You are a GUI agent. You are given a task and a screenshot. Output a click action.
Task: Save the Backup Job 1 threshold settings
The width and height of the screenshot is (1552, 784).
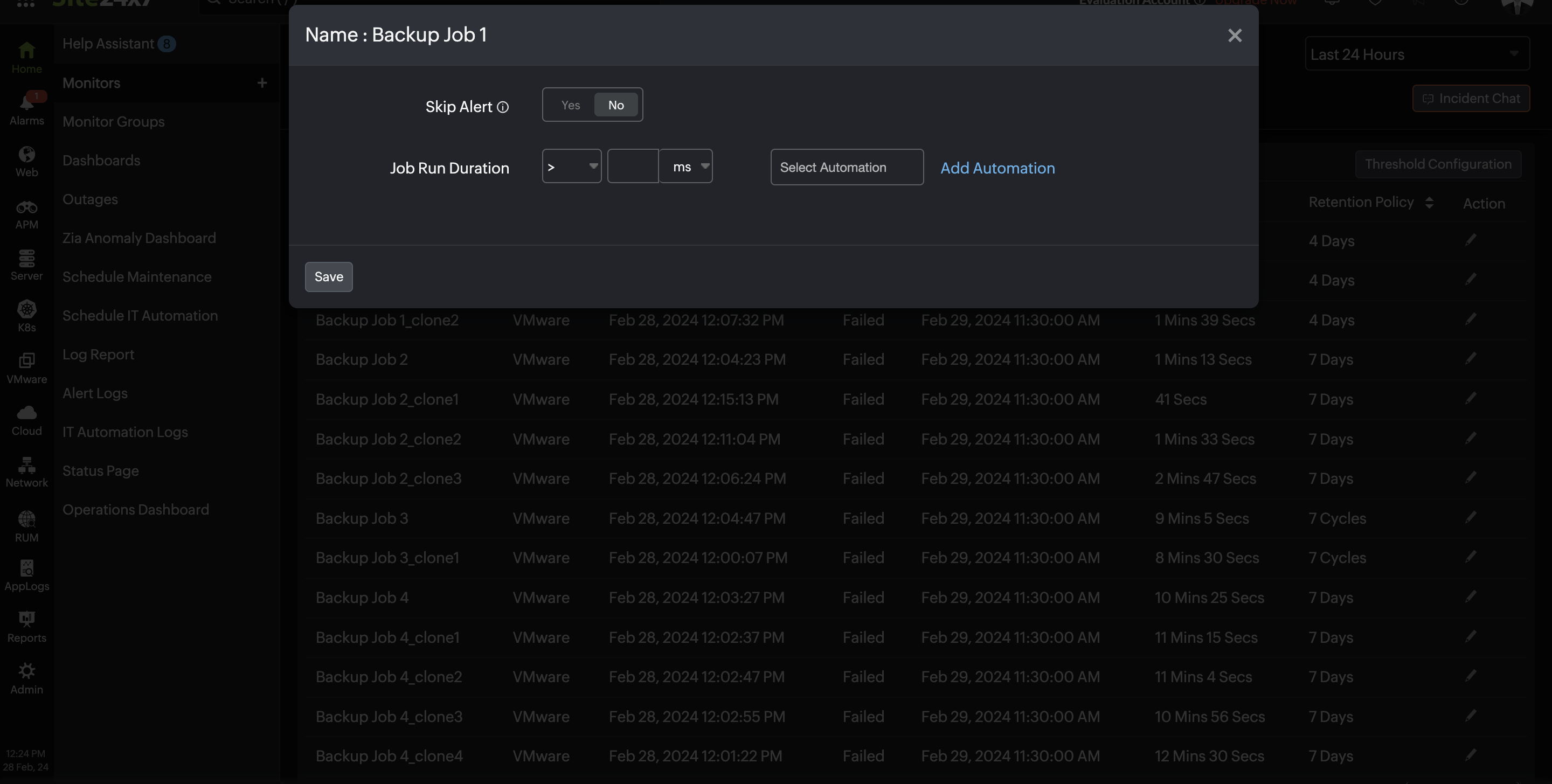click(328, 276)
